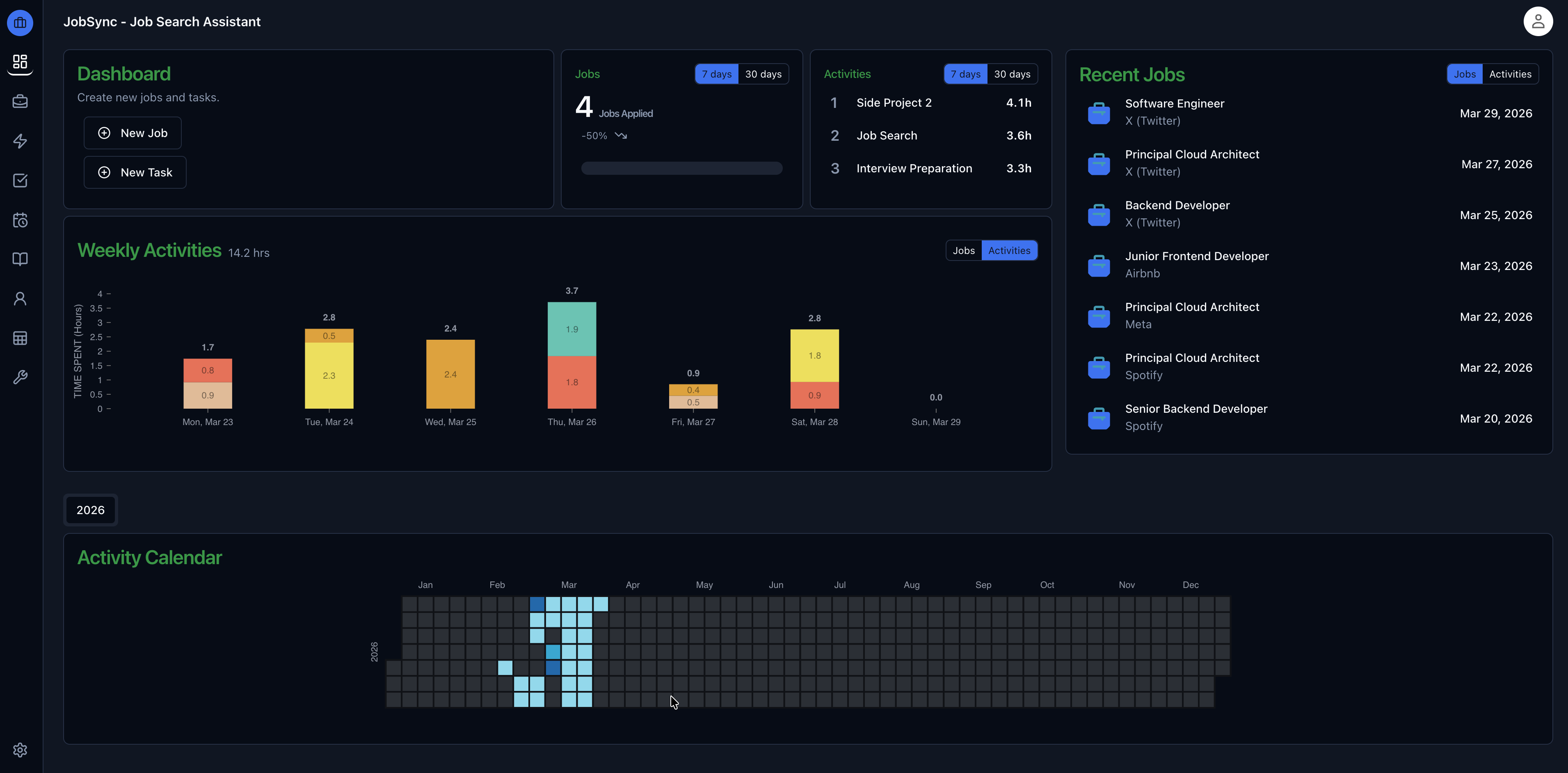Image resolution: width=1568 pixels, height=773 pixels.
Task: Open the calendar schedule icon in the sidebar
Action: pos(20,220)
